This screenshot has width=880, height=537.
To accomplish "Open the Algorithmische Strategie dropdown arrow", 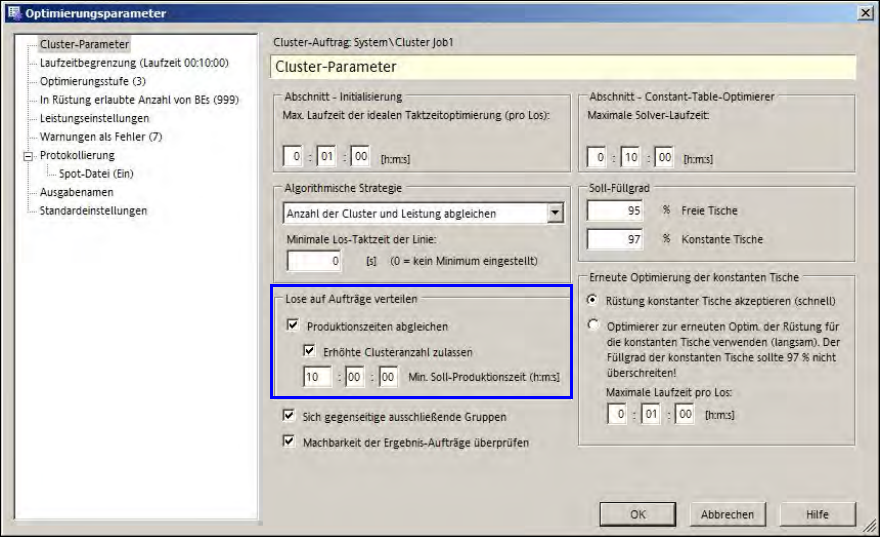I will 555,213.
